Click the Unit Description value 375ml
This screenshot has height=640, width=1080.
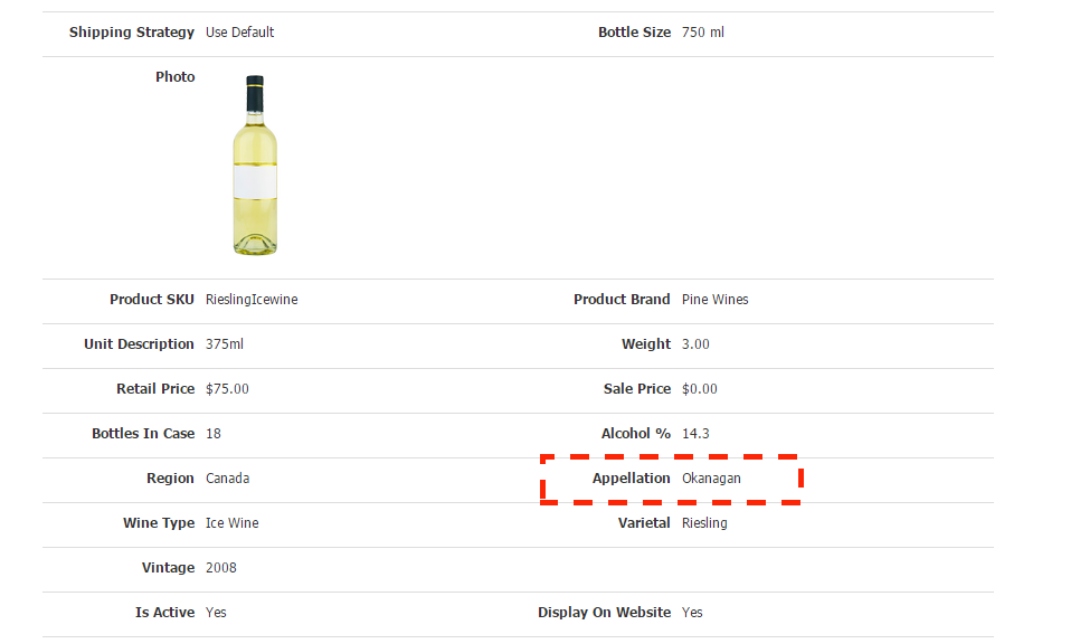point(224,344)
